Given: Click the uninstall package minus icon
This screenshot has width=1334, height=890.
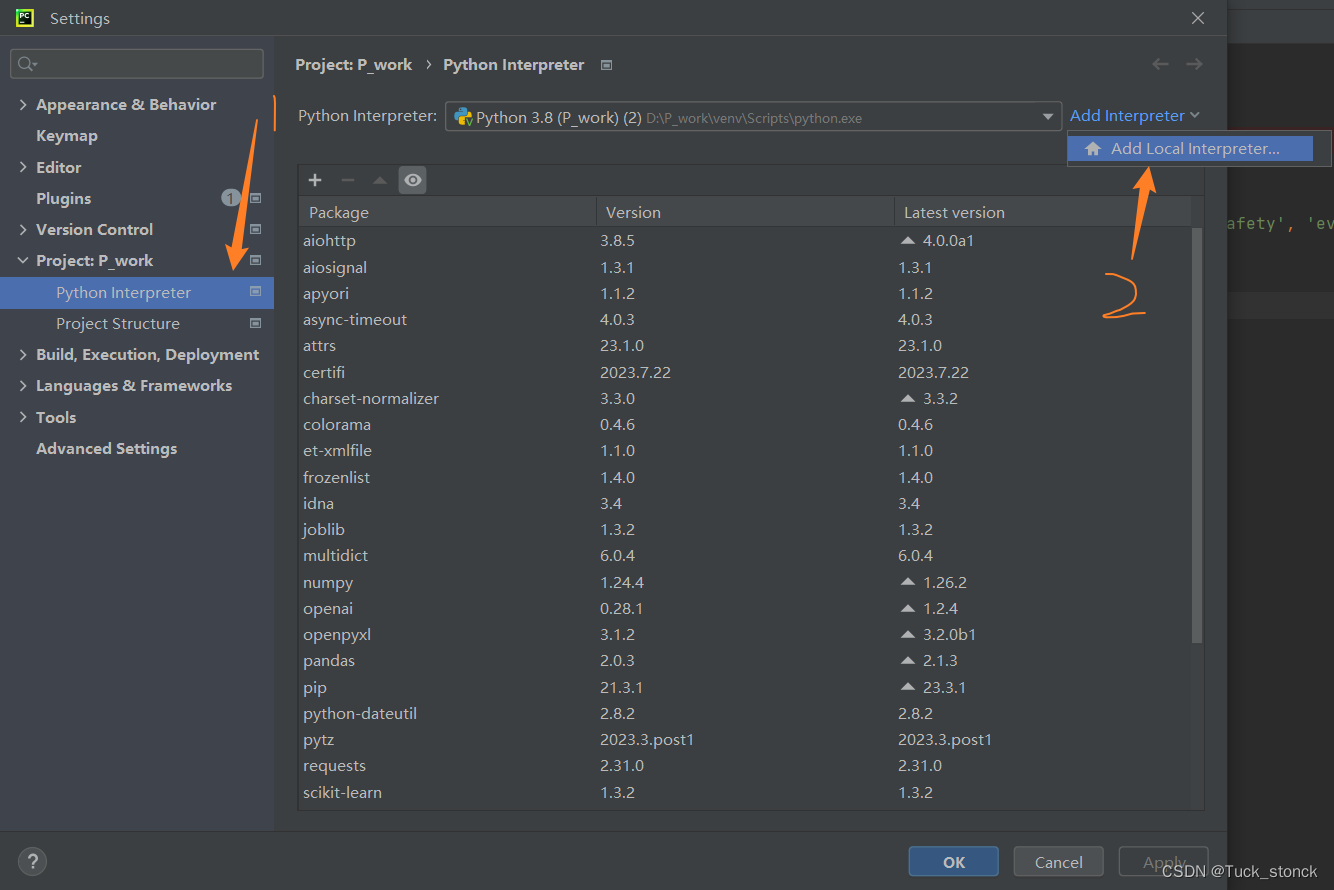Looking at the screenshot, I should 348,180.
